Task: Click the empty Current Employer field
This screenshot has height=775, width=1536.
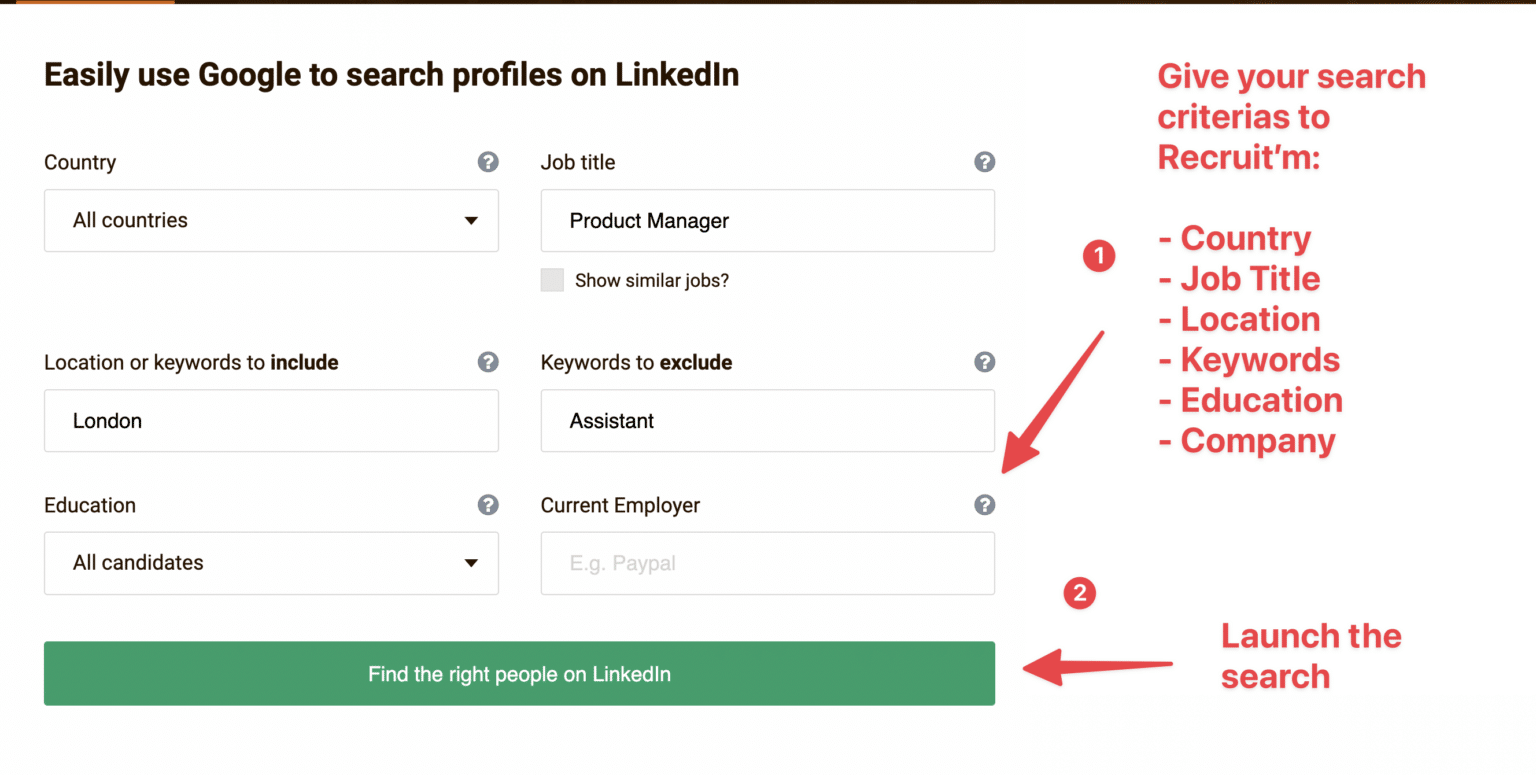Action: [767, 563]
